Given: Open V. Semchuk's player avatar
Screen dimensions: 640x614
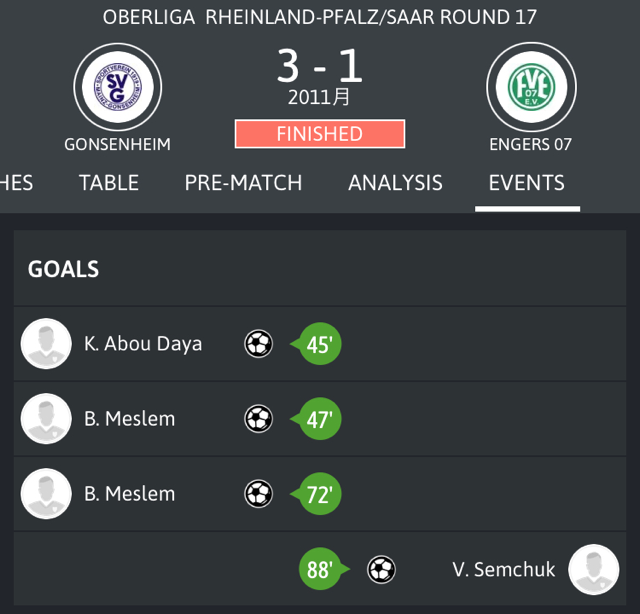Looking at the screenshot, I should pos(594,570).
